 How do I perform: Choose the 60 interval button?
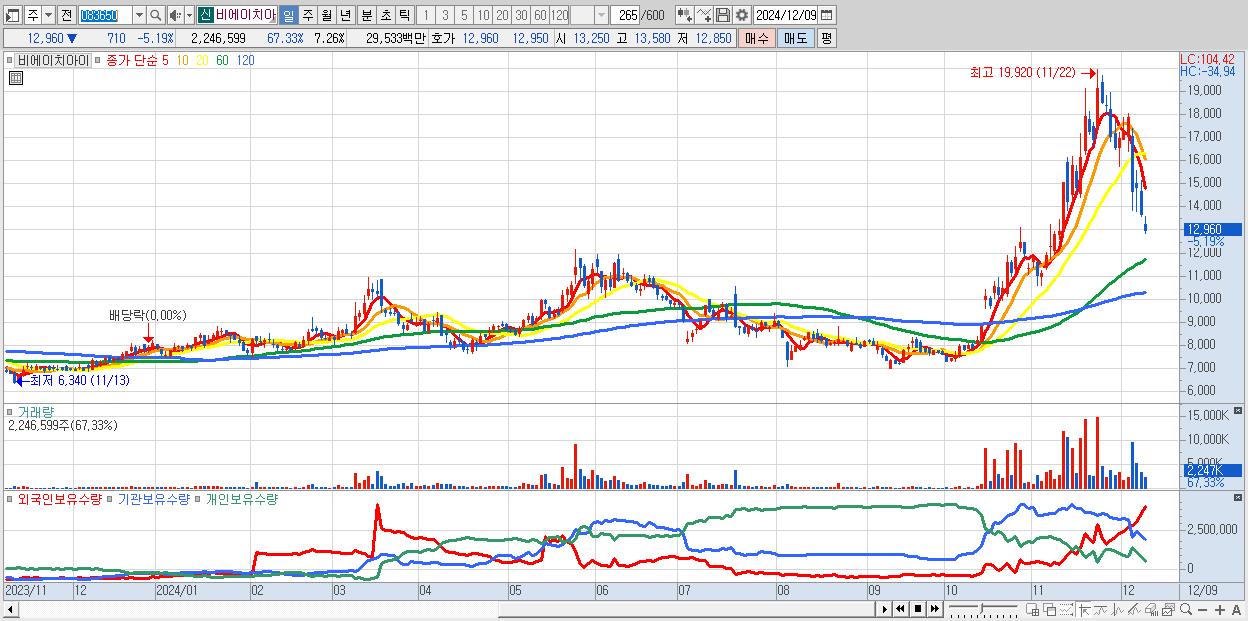540,15
